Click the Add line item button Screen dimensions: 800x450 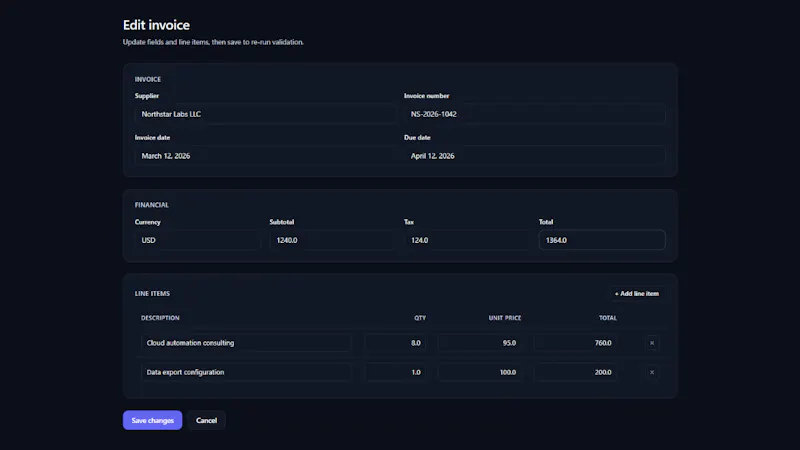[637, 293]
